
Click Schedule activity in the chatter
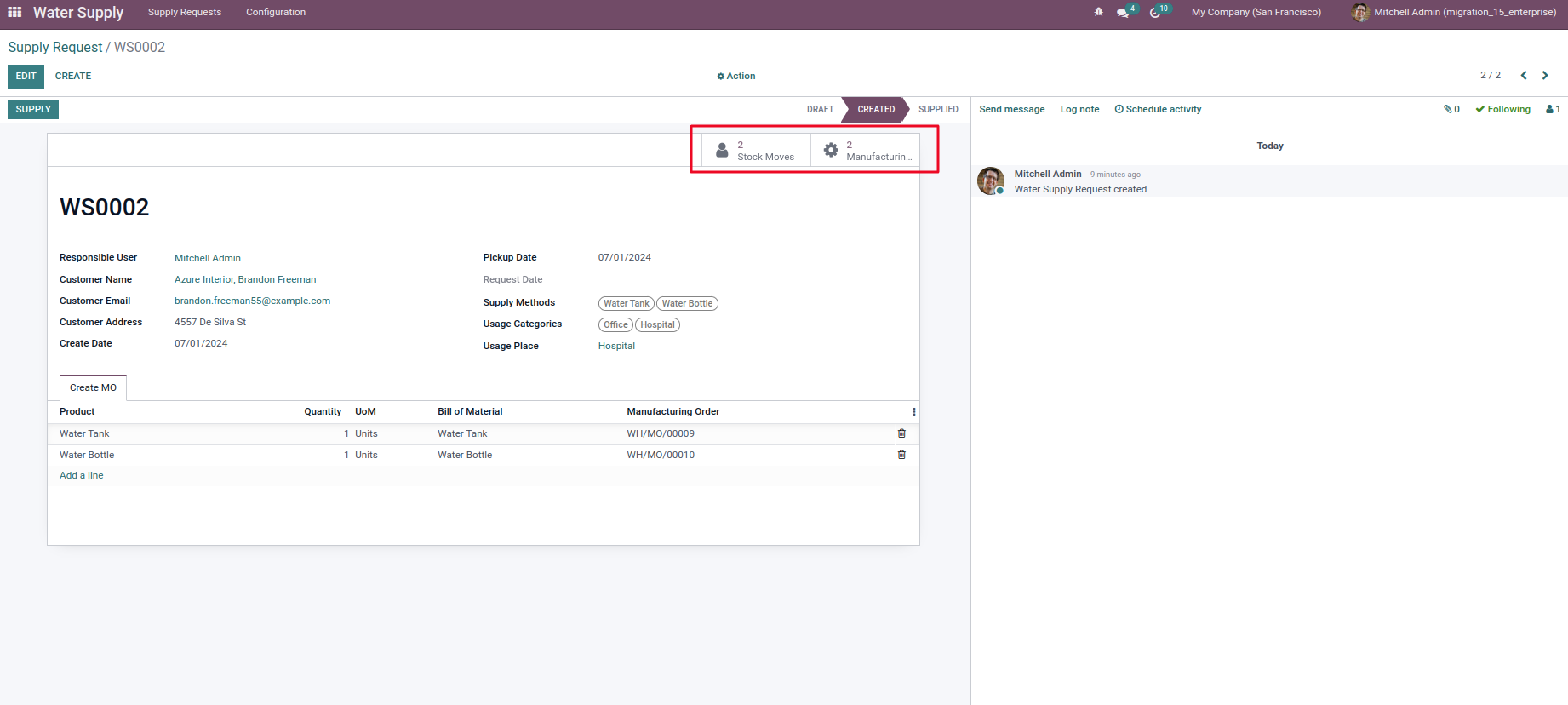tap(1158, 109)
